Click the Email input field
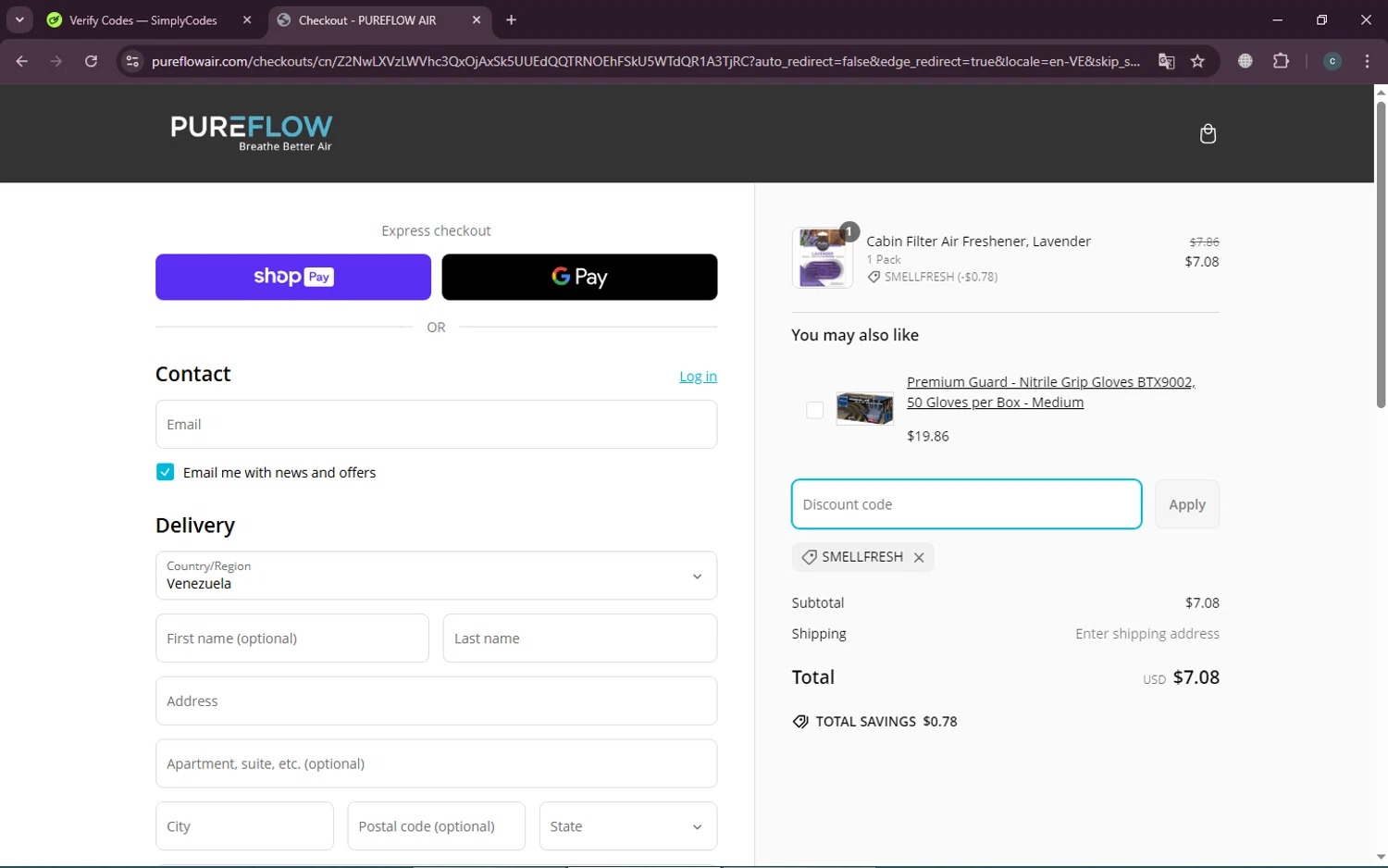The image size is (1388, 868). click(x=436, y=424)
